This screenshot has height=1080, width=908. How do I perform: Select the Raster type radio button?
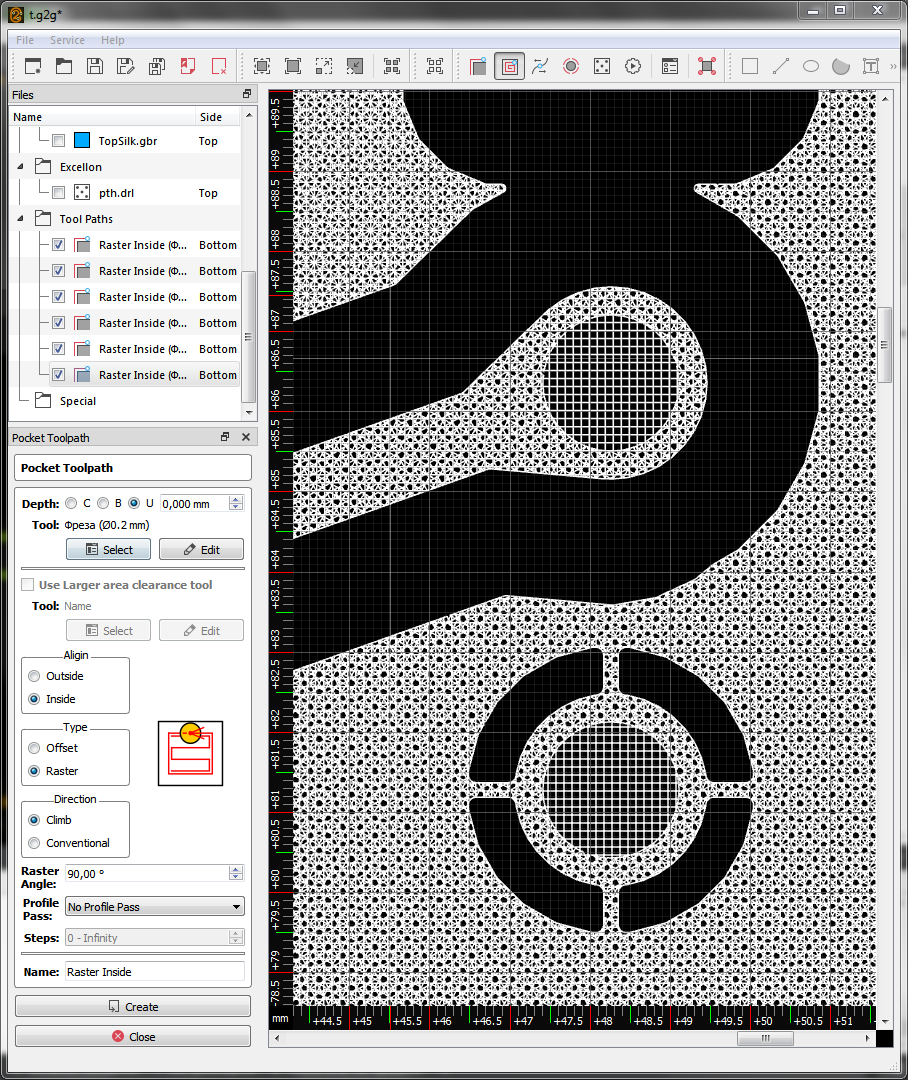pyautogui.click(x=34, y=771)
